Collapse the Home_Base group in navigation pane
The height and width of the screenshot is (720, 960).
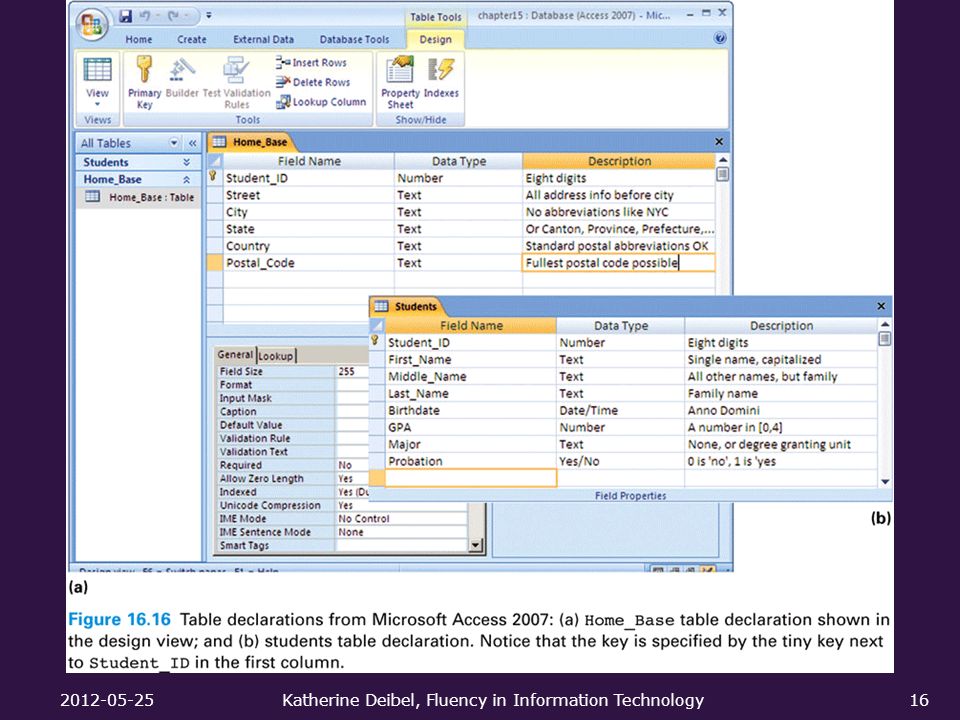[186, 179]
